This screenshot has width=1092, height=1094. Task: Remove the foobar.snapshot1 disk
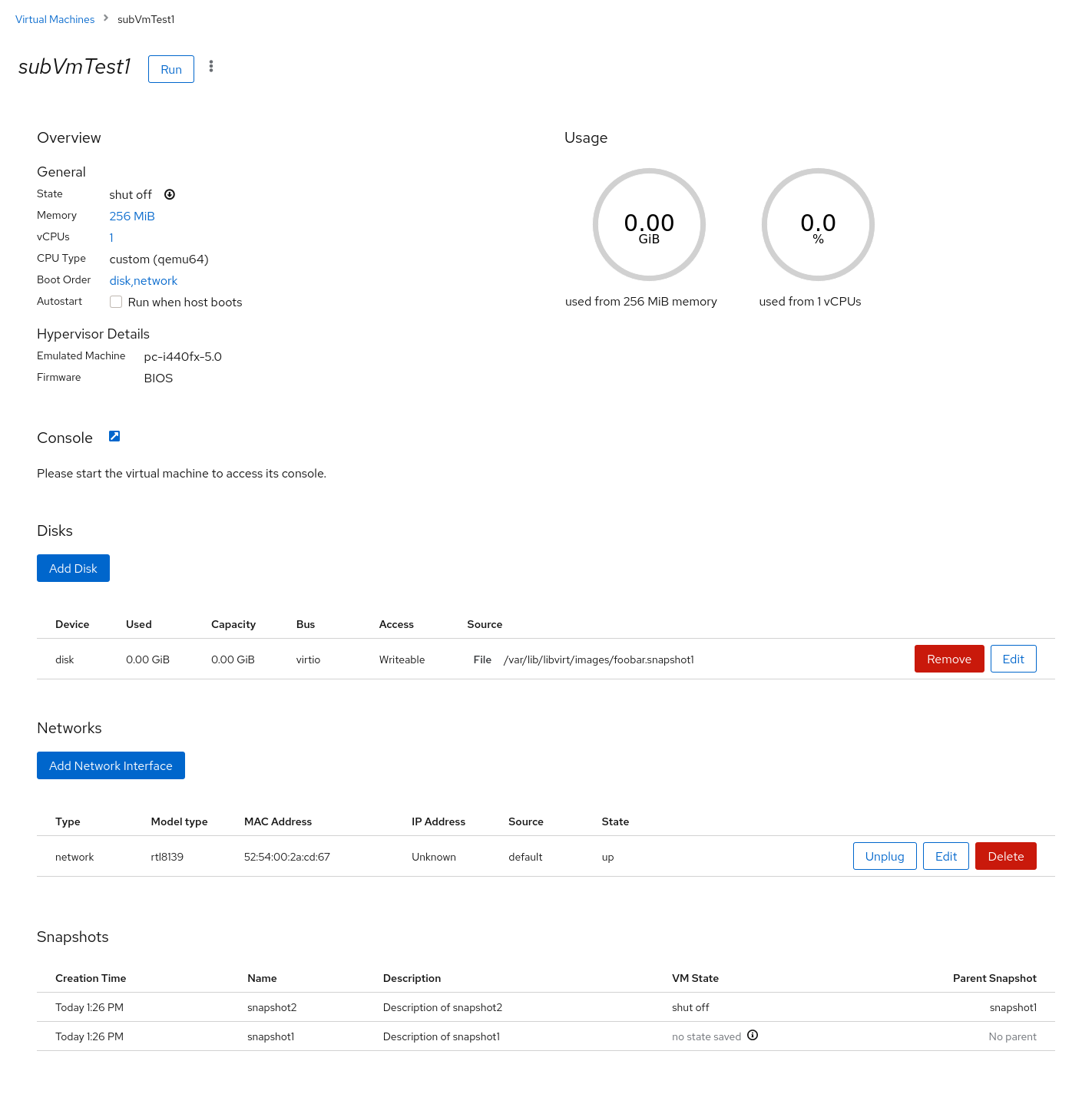tap(949, 659)
